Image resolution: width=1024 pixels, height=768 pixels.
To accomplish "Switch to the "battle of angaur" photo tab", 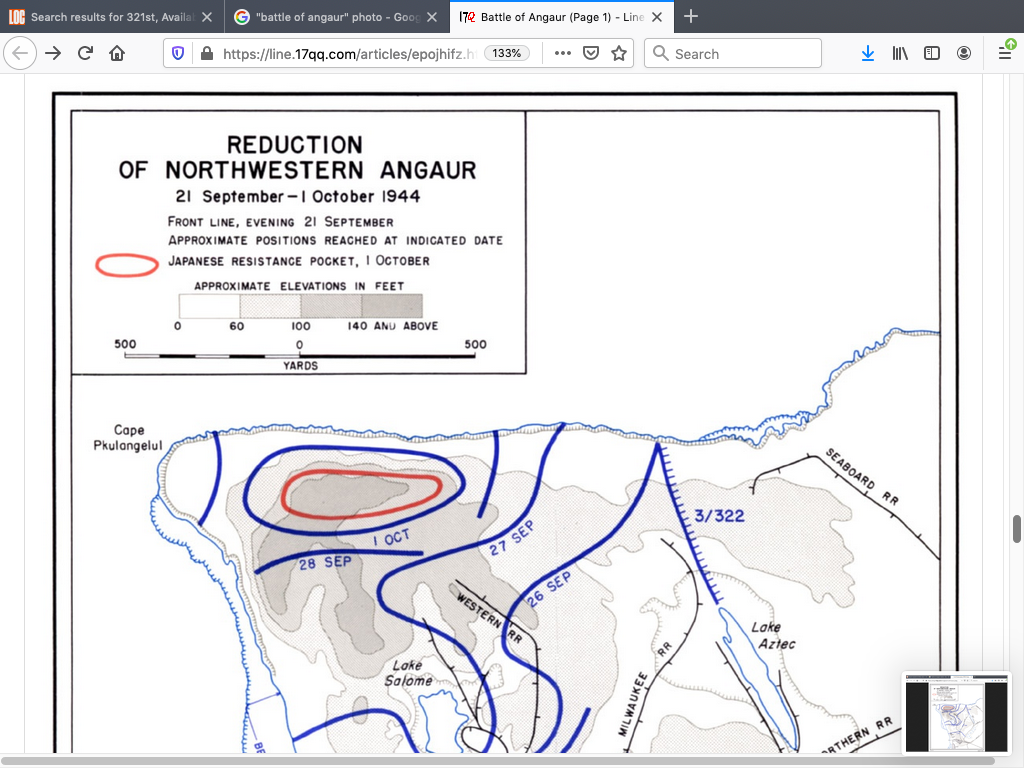I will (x=335, y=17).
